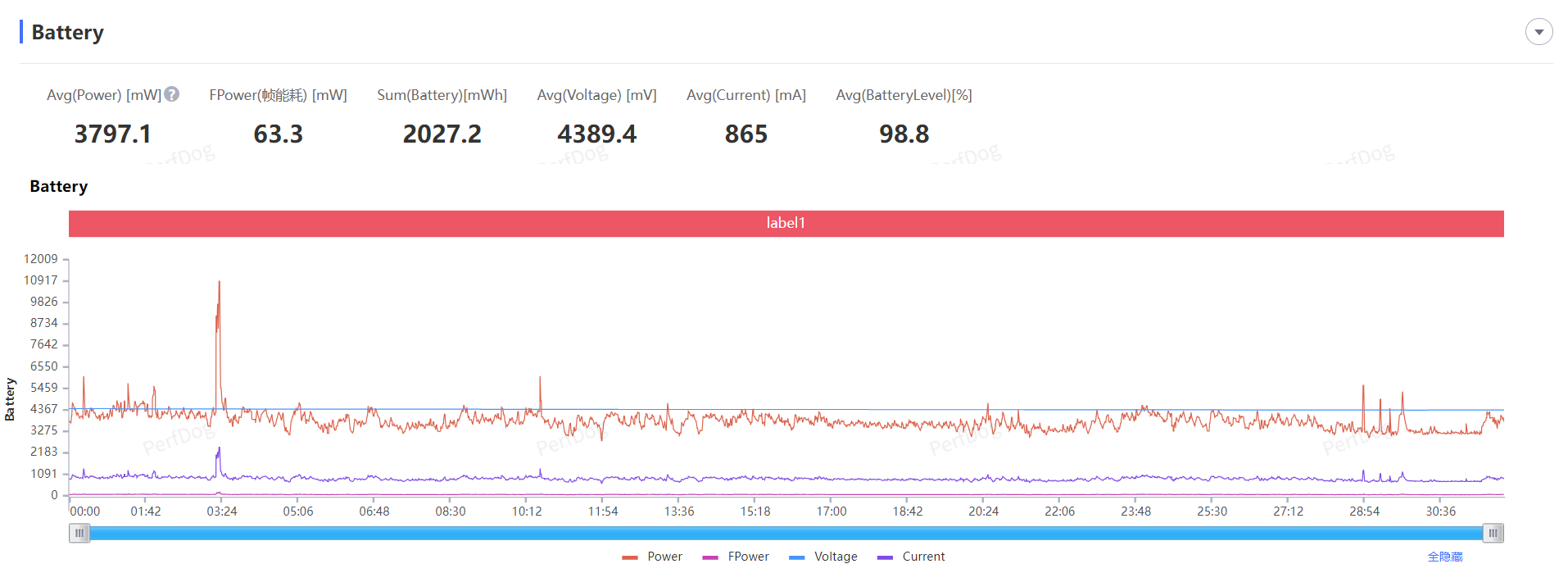Hide the FPower series in legend
The image size is (1568, 582).
click(736, 557)
